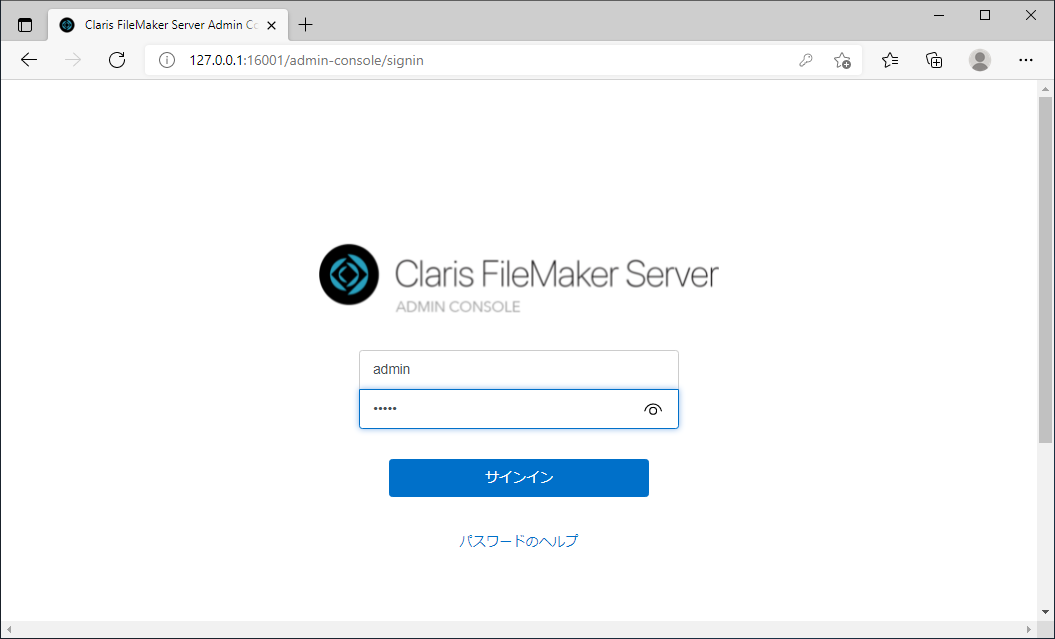Viewport: 1055px width, 639px height.
Task: Close the FileMaker Server Admin Console tab
Action: click(271, 25)
